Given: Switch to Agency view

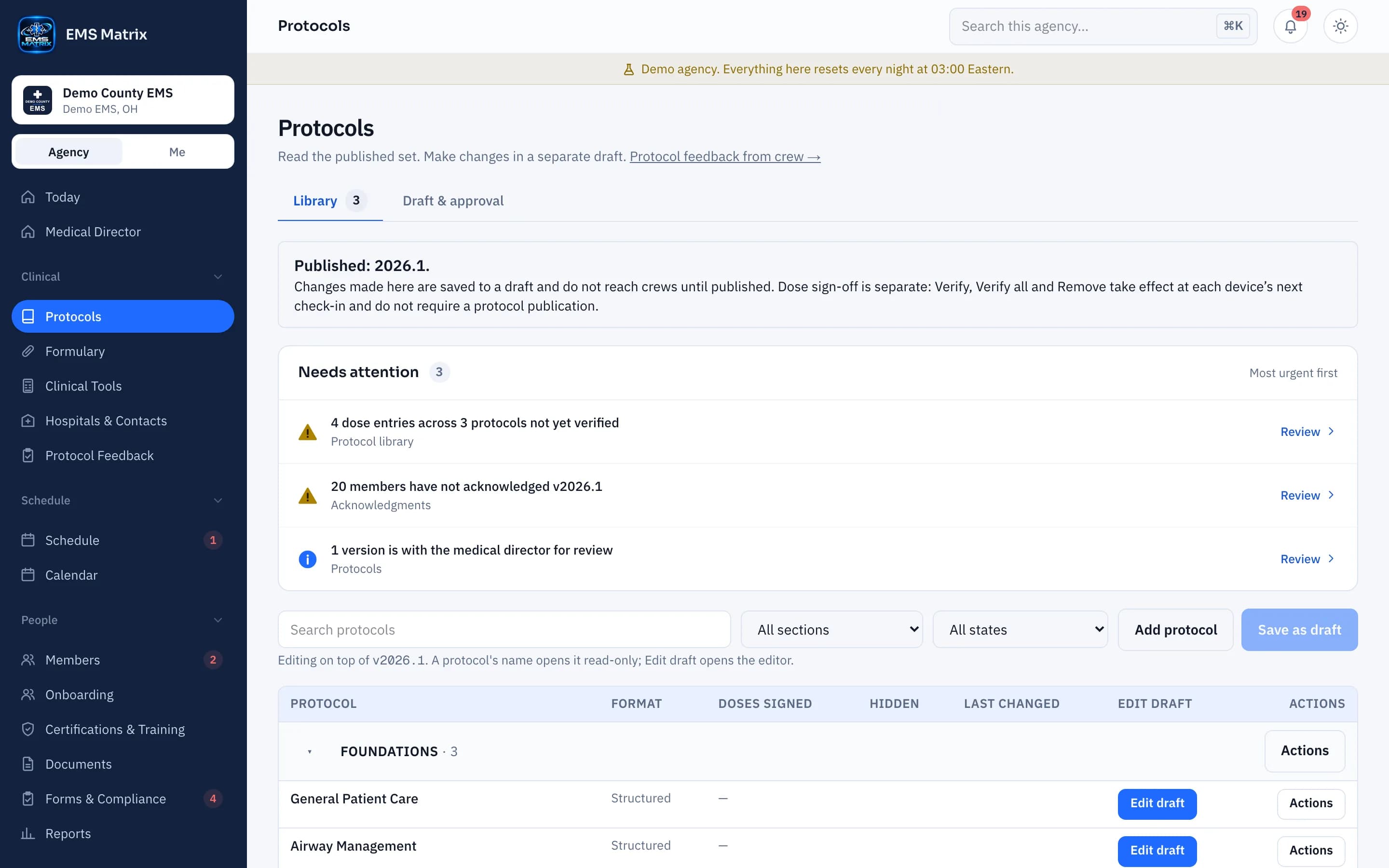Looking at the screenshot, I should (68, 151).
